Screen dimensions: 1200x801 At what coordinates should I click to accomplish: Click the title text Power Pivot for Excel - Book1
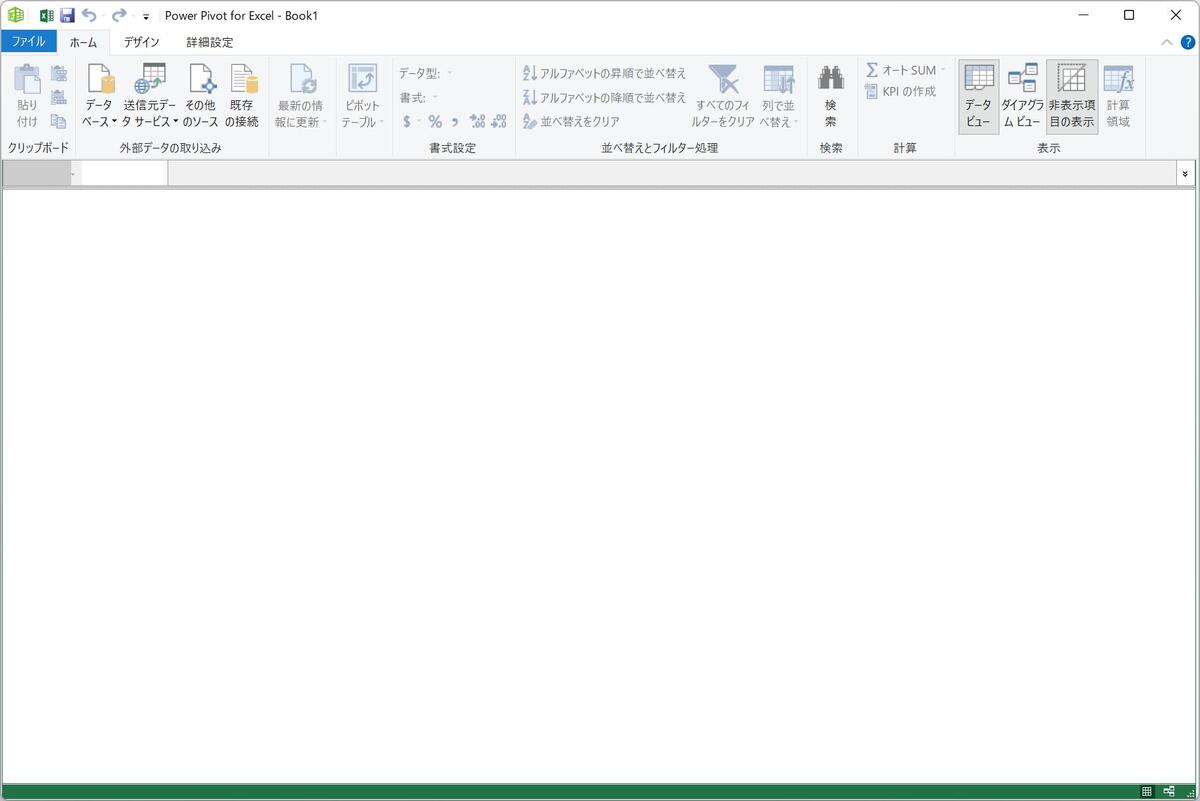coord(241,16)
